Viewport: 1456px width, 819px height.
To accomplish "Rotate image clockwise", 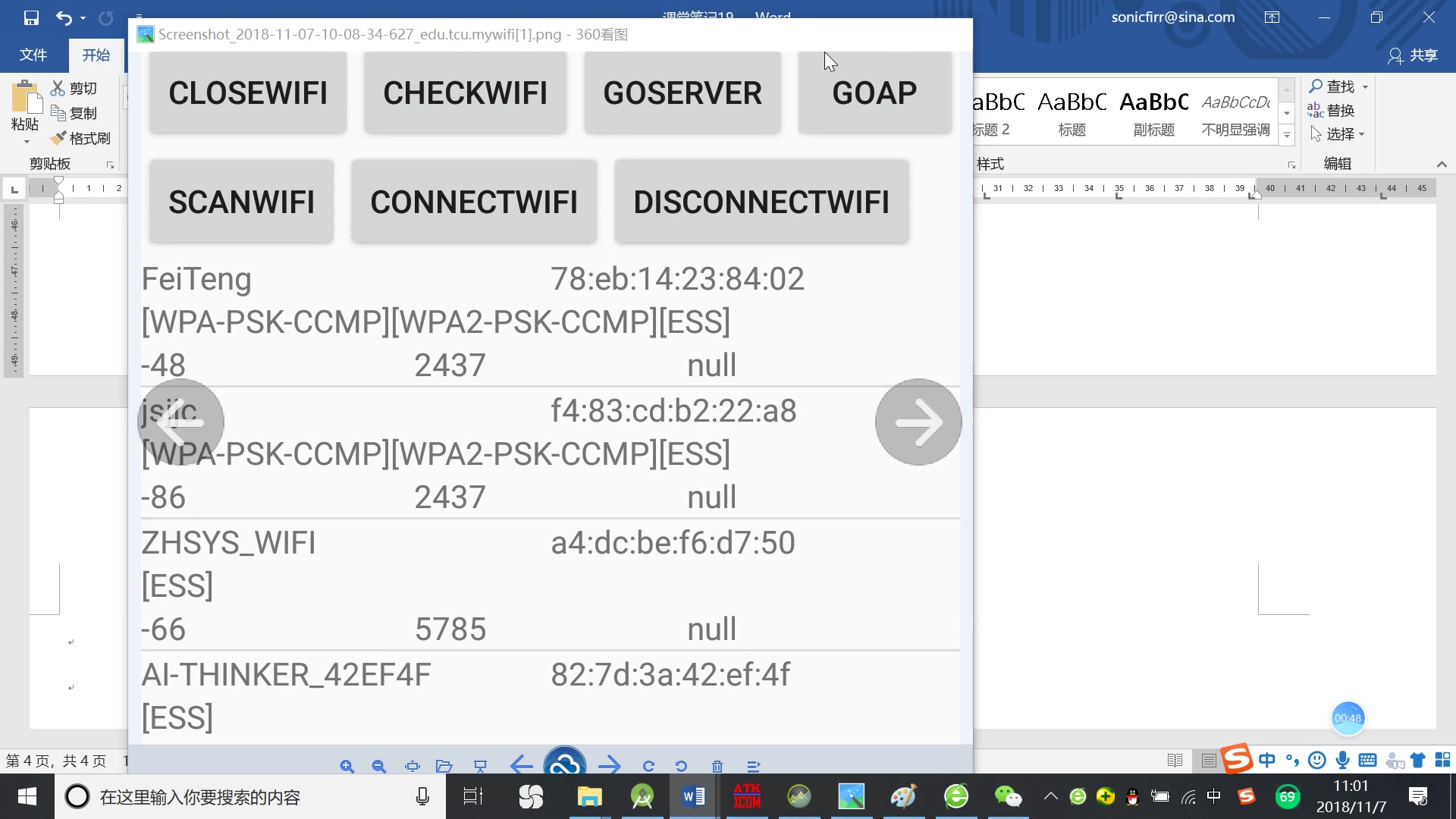I will pyautogui.click(x=648, y=766).
